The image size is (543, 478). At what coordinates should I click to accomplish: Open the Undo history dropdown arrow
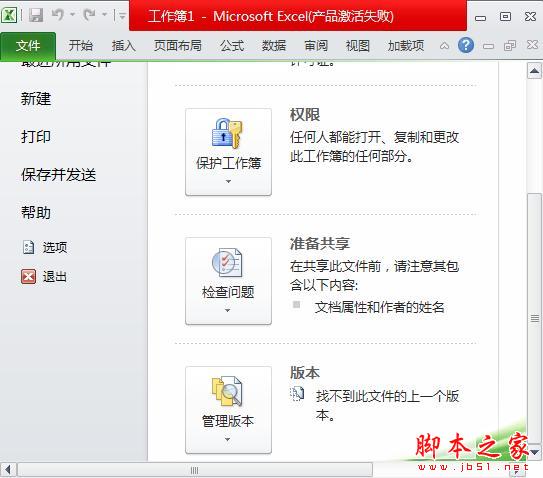(73, 15)
